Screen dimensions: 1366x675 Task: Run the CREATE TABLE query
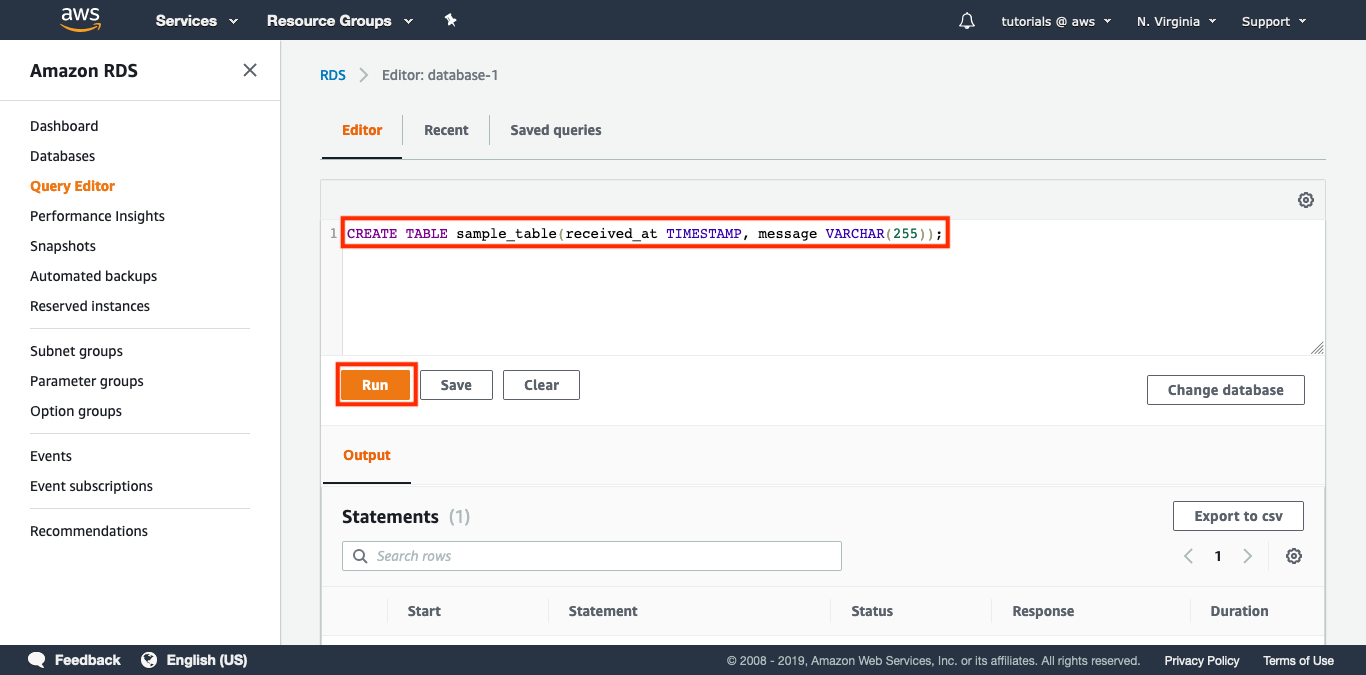375,384
